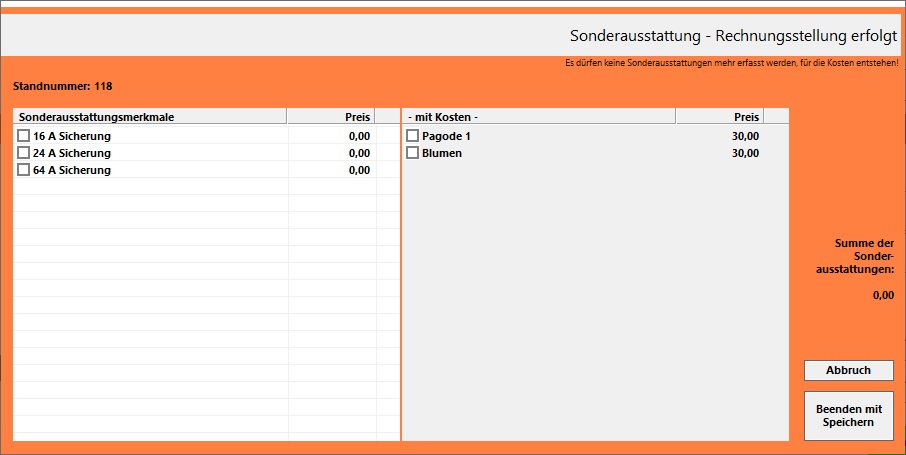This screenshot has width=906, height=455.
Task: Click the Summe der Sonderausstattungen label
Action: [864, 256]
